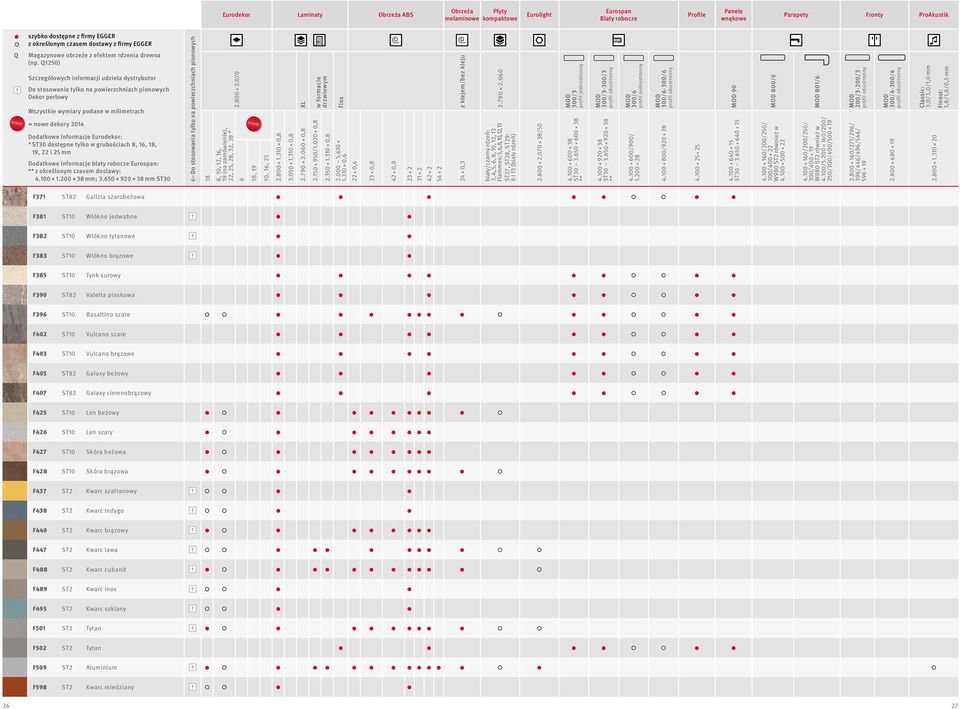The image size is (960, 709).
Task: Click the 'Włókno jedwabne' decor name
Action: 111,217
